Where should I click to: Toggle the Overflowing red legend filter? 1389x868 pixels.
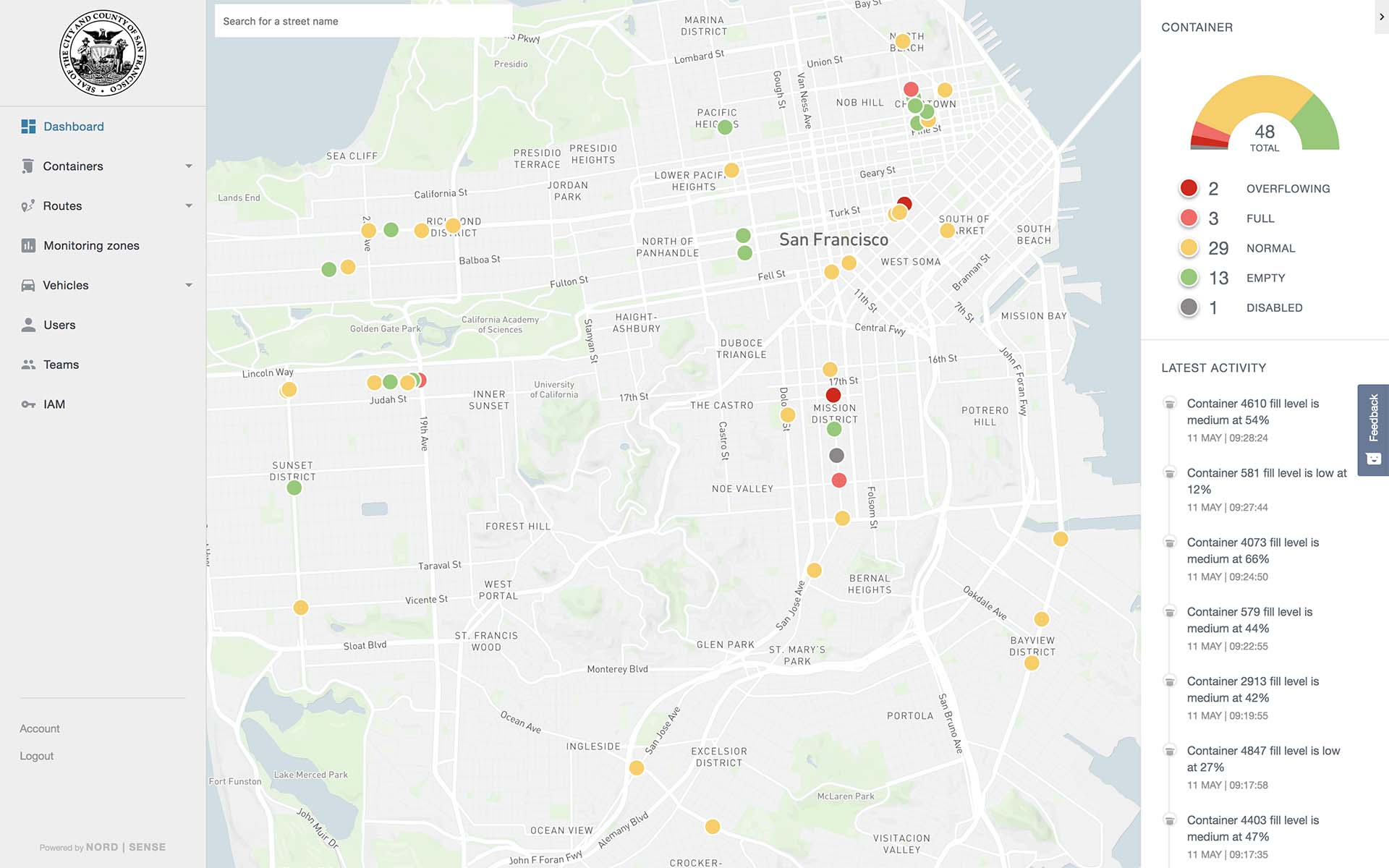pyautogui.click(x=1189, y=188)
